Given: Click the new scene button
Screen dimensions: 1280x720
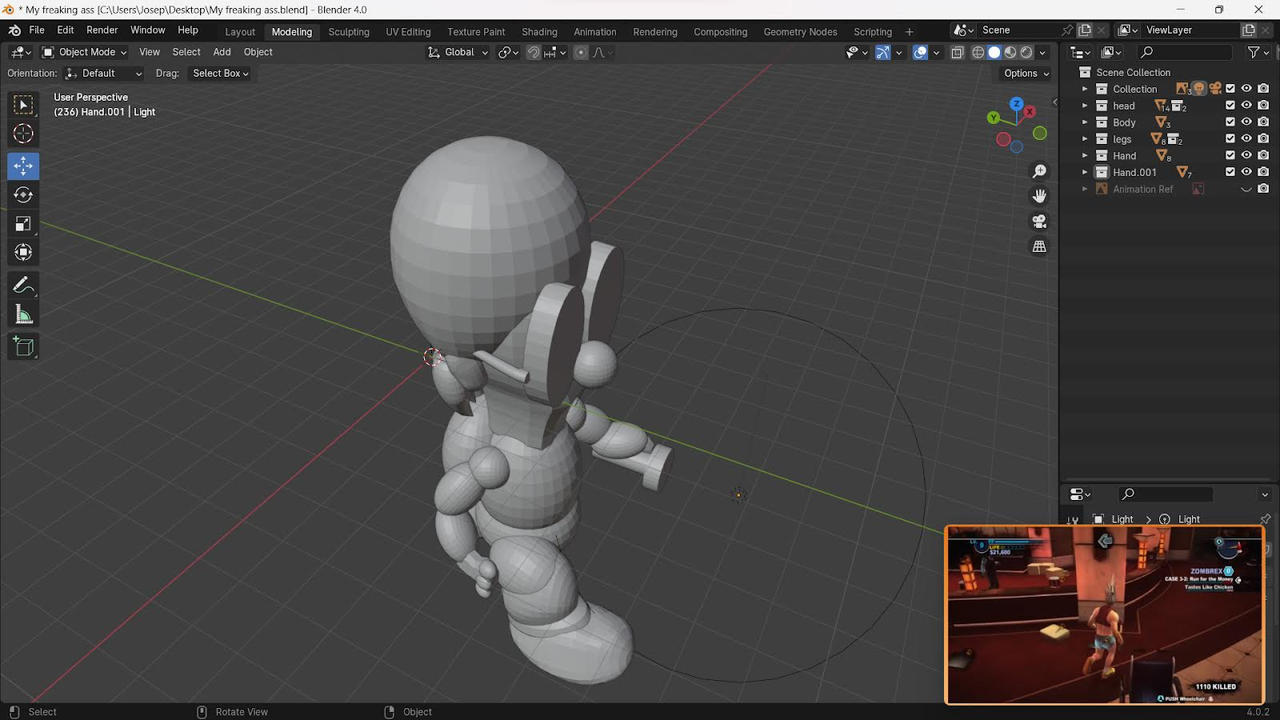Looking at the screenshot, I should tap(1085, 30).
